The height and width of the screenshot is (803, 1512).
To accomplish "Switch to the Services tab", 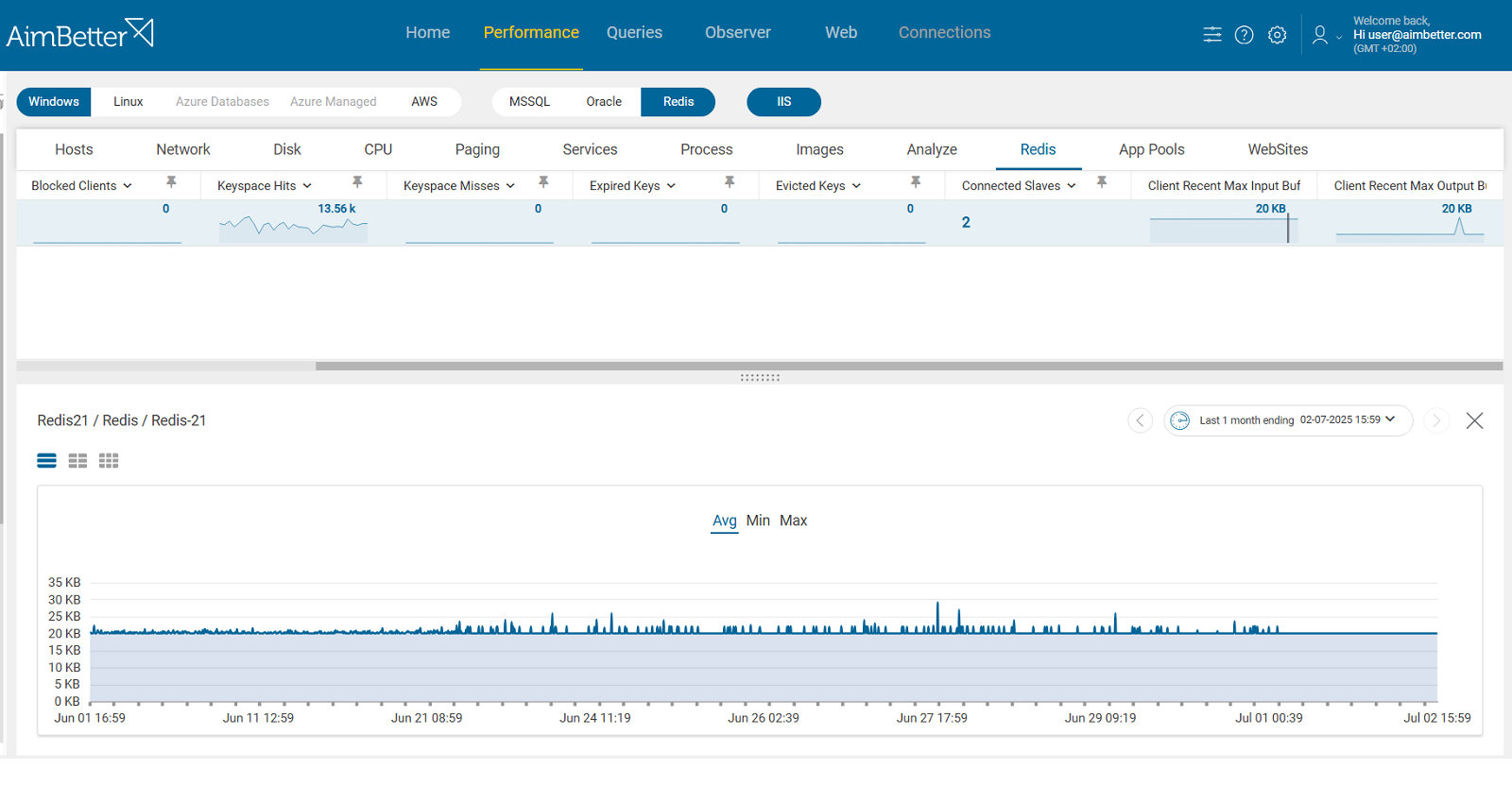I will (590, 149).
